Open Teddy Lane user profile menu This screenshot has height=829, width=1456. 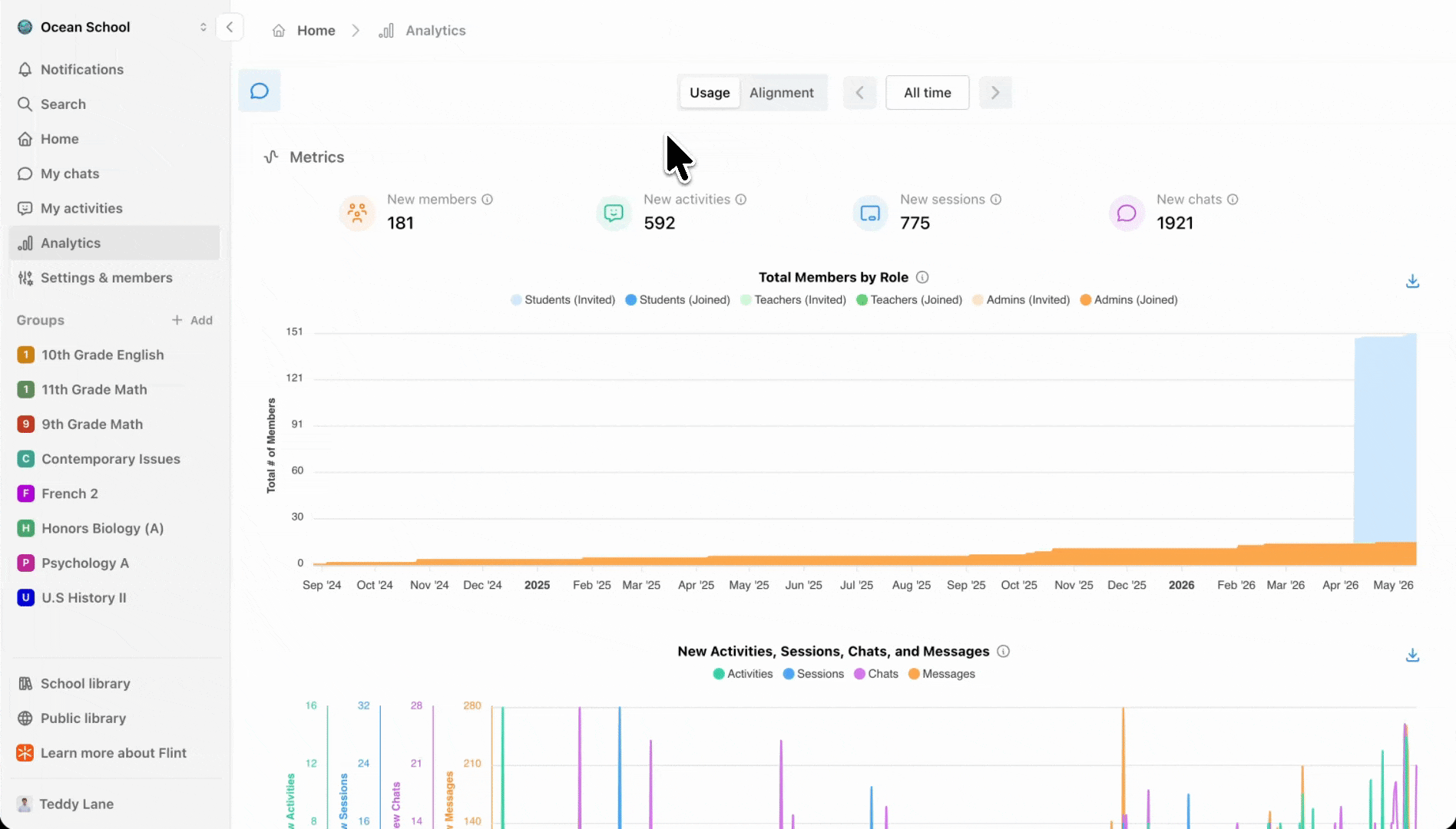click(114, 804)
